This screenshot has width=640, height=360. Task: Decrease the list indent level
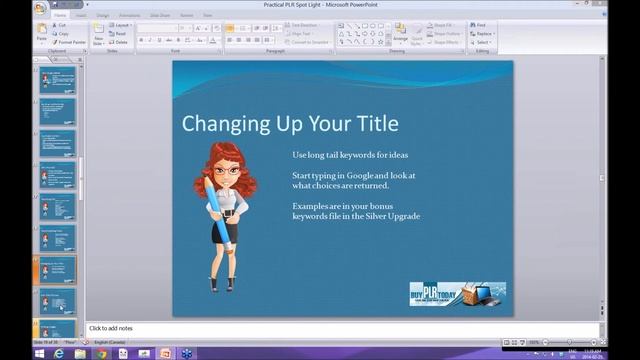[x=257, y=28]
